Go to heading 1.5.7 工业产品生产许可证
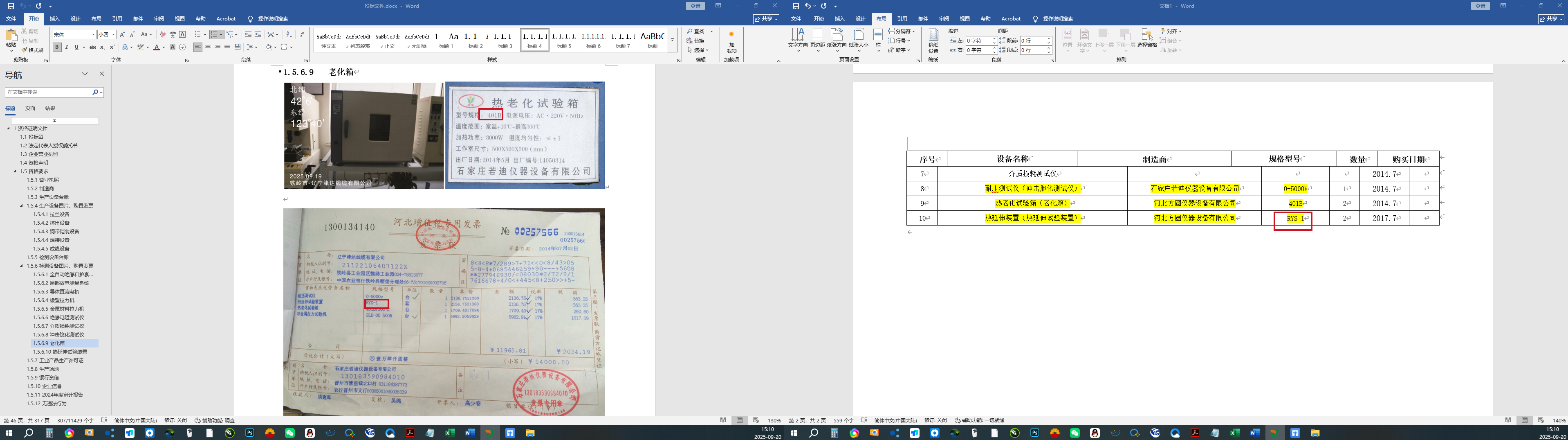 point(55,360)
